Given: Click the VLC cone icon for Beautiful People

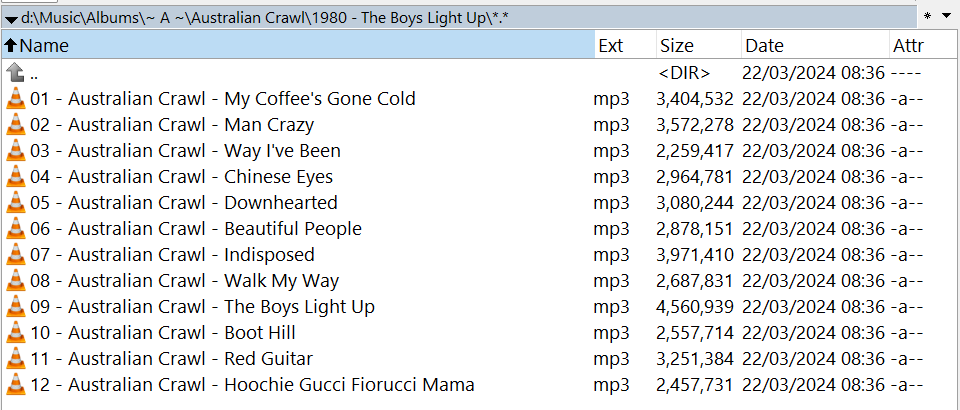Looking at the screenshot, I should [x=16, y=229].
